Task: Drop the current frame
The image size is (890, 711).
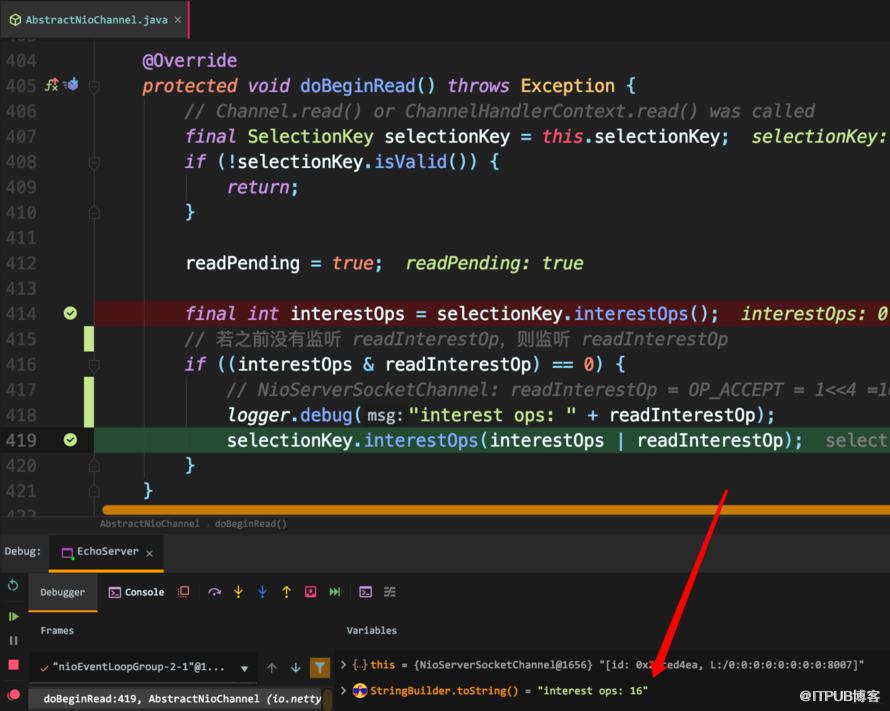Action: click(310, 592)
